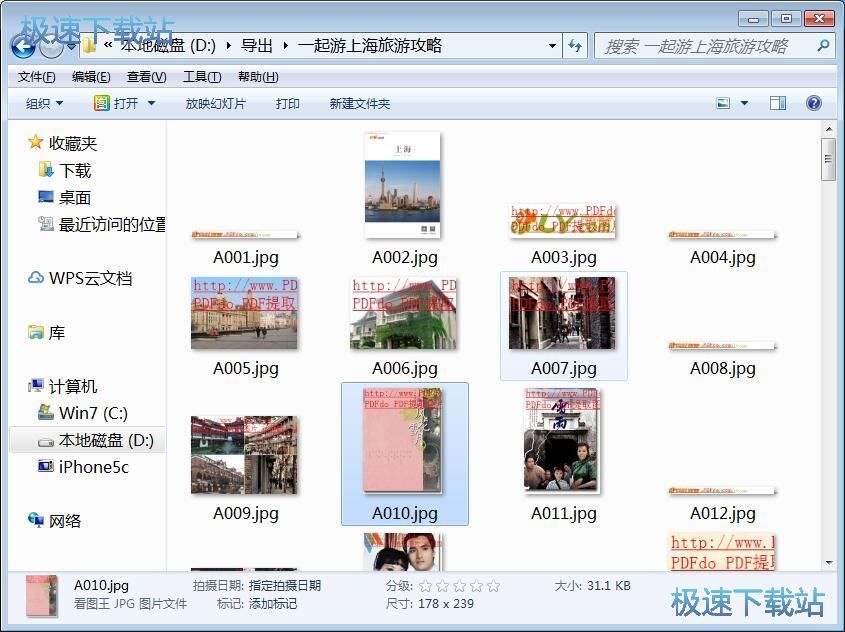Screen dimensions: 845x632
Task: Open the 工具(T) menu
Action: tap(202, 77)
